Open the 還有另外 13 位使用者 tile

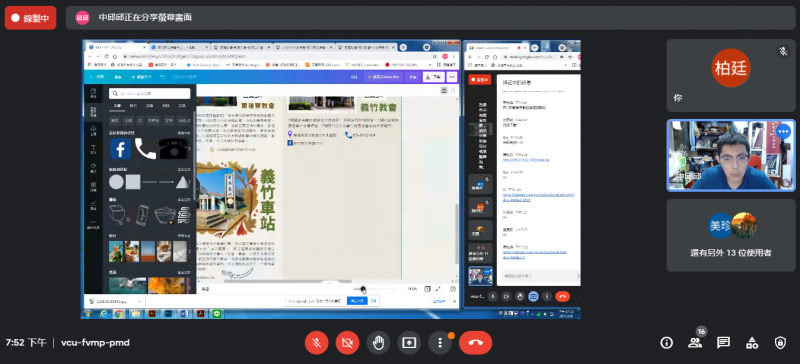coord(731,235)
